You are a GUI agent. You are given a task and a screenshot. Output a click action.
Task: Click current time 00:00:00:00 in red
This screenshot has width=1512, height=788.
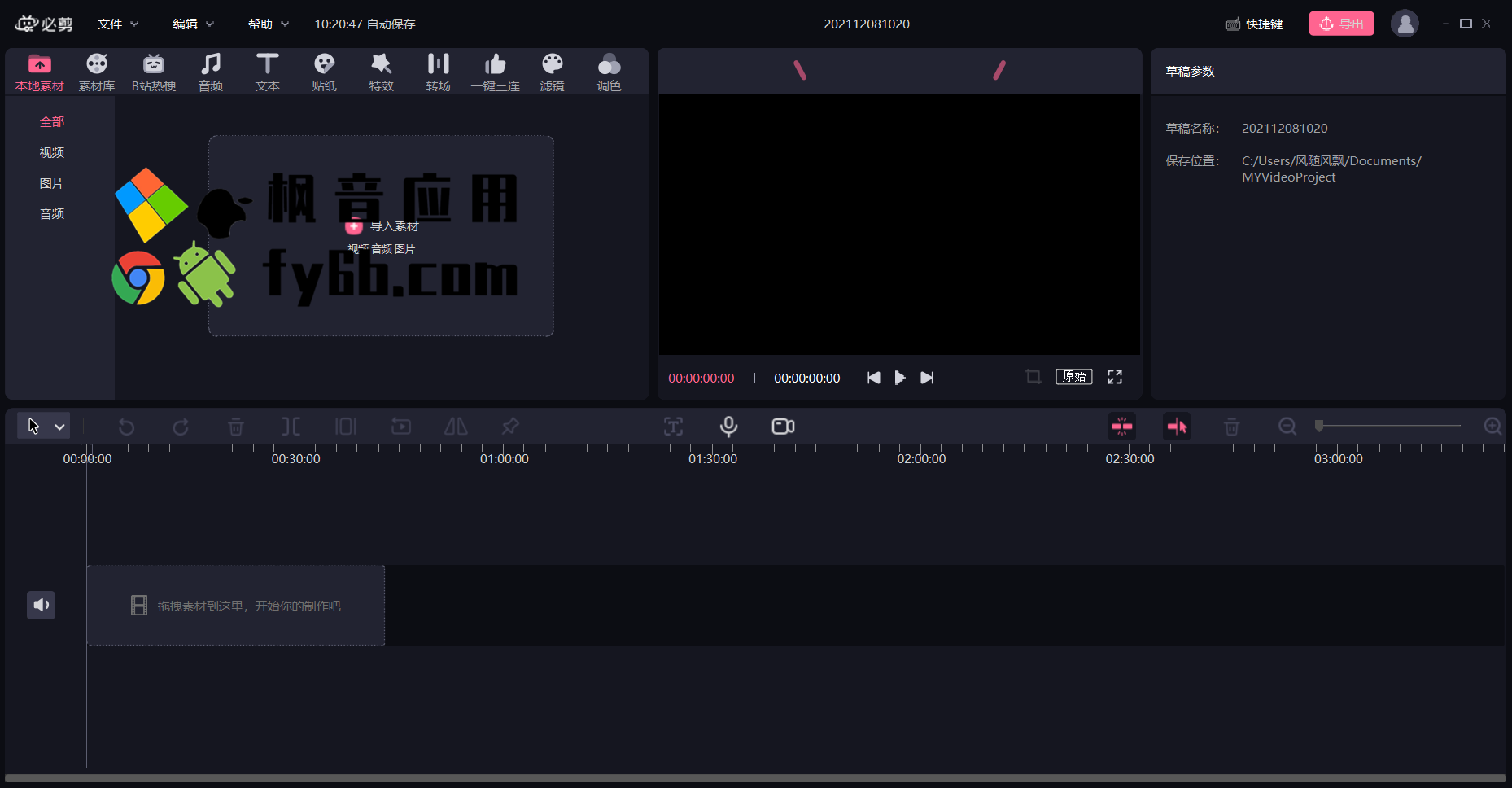(701, 378)
